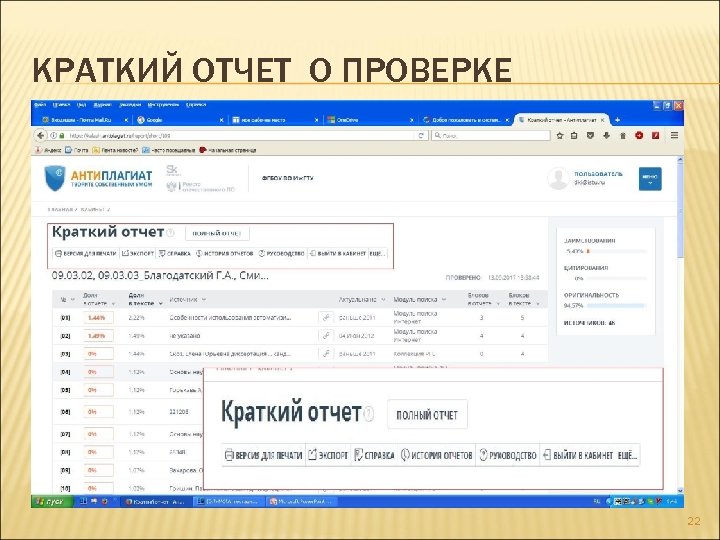The width and height of the screenshot is (720, 540).
Task: Click РУКОВОДСТВО in the small report toolbar
Action: point(281,253)
